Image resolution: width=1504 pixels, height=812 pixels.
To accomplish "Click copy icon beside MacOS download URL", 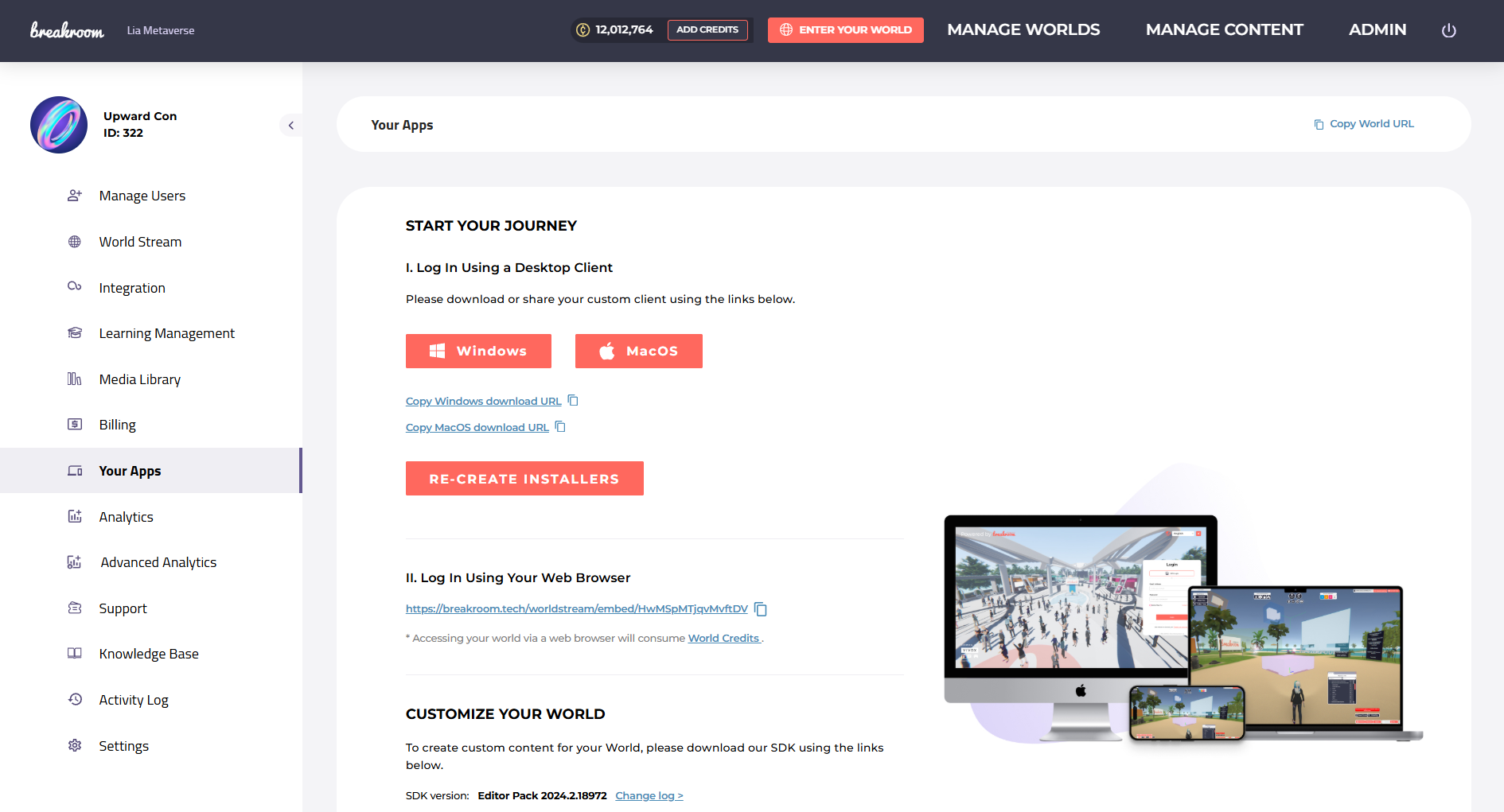I will [560, 426].
